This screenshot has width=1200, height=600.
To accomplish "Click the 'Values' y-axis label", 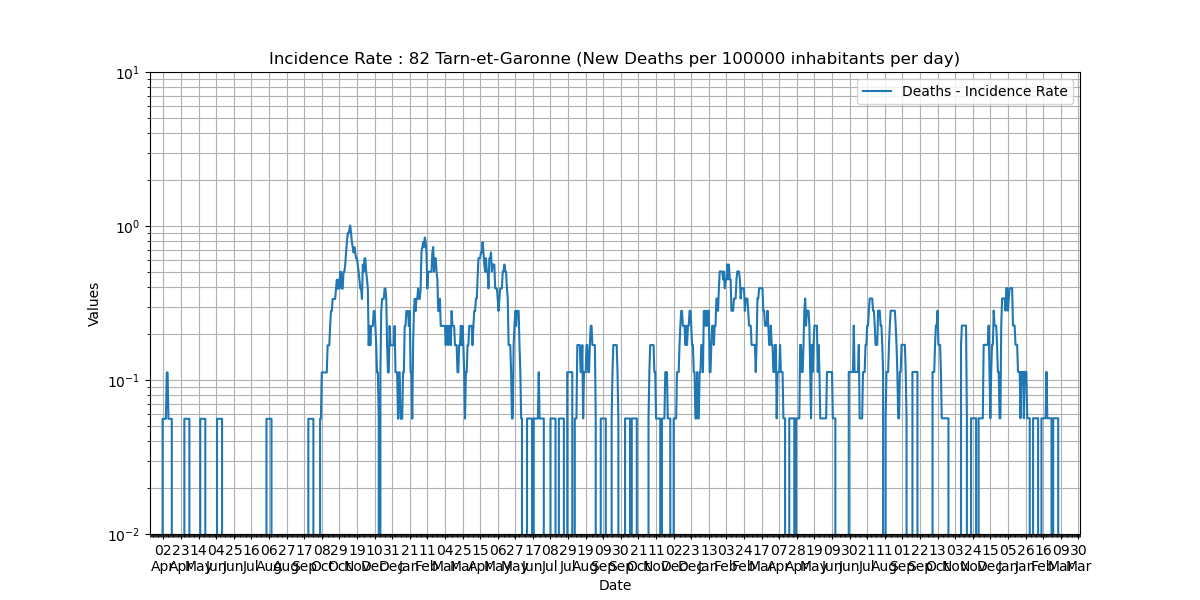I will click(x=94, y=304).
